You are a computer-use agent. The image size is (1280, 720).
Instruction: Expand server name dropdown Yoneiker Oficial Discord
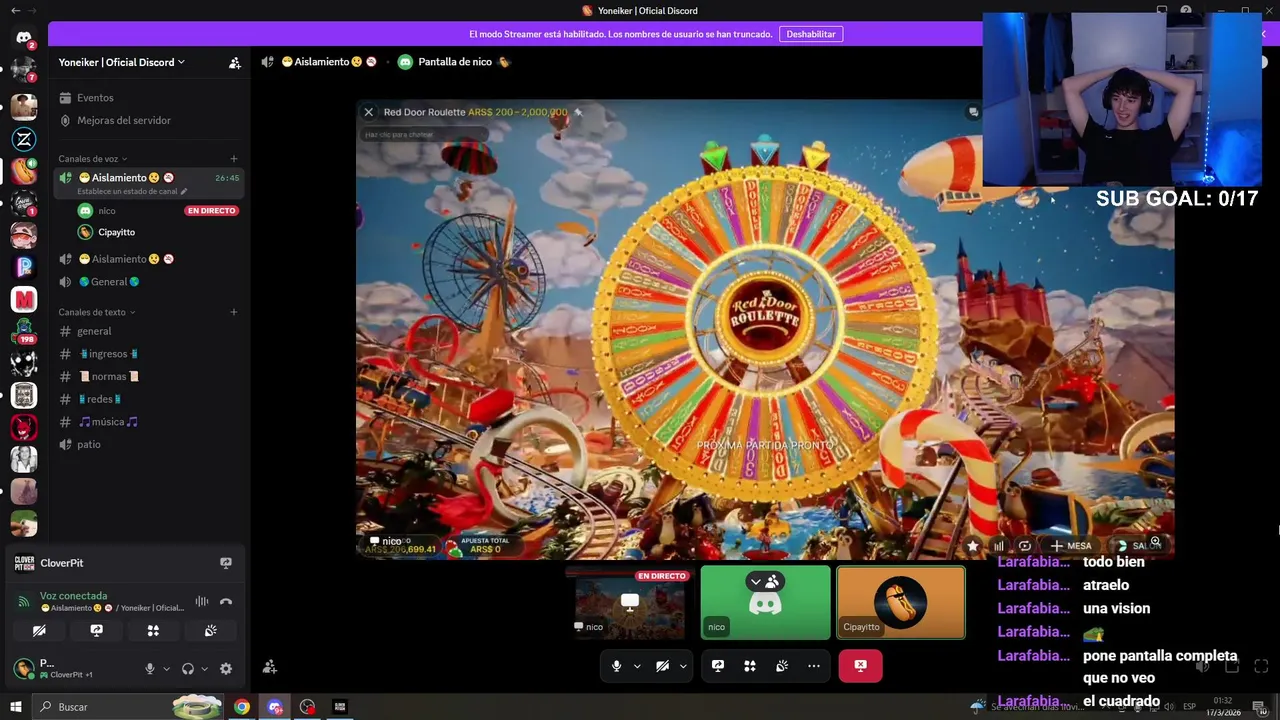pos(121,62)
